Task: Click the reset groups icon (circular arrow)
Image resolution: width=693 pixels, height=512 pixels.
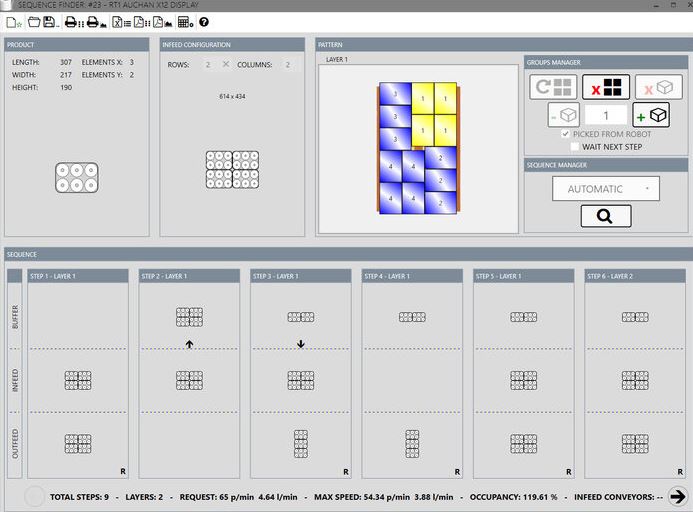Action: [554, 88]
